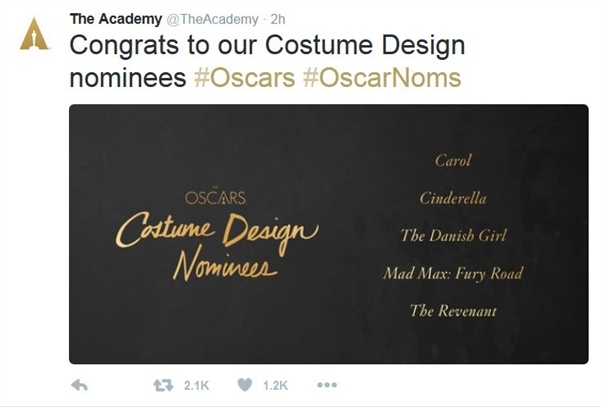Click the reply arrow icon
This screenshot has height=407, width=601.
pyautogui.click(x=80, y=385)
